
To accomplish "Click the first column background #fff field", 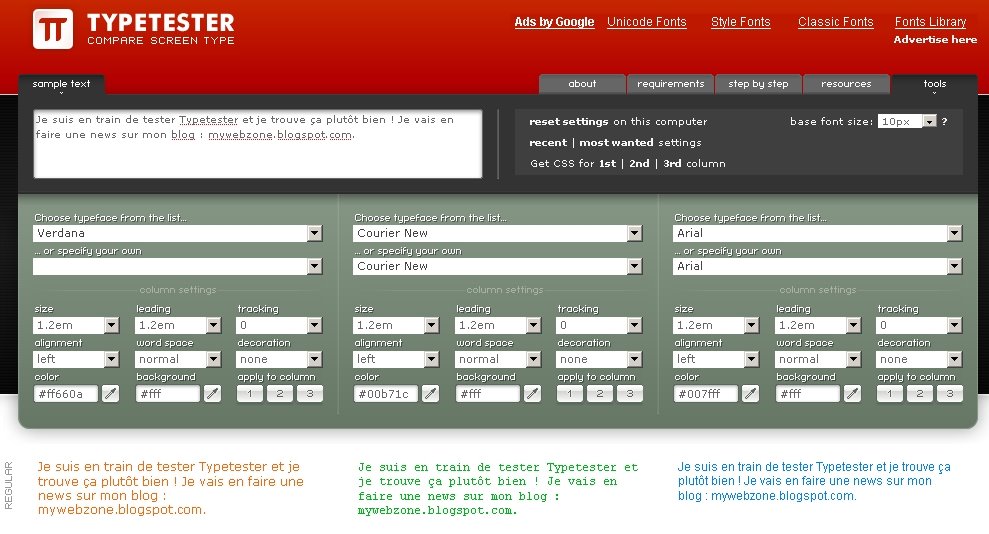I will coord(168,394).
